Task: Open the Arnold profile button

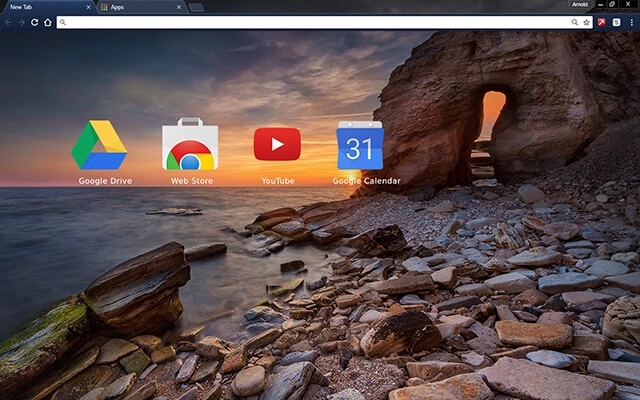Action: click(580, 4)
